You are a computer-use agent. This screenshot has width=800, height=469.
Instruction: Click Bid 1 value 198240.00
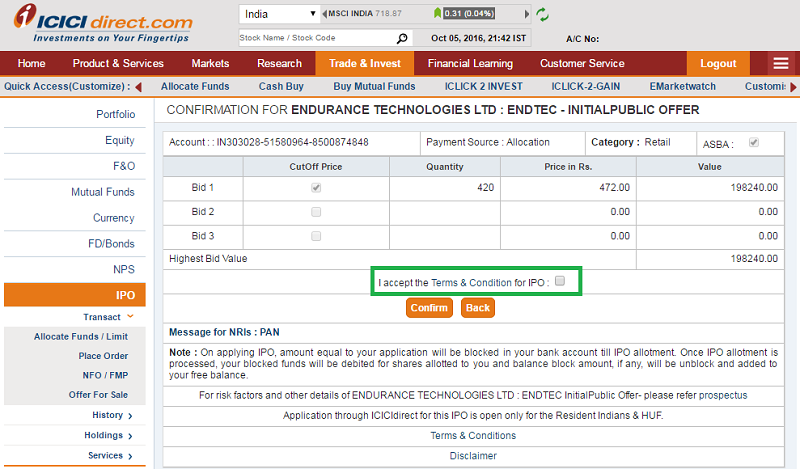click(754, 188)
